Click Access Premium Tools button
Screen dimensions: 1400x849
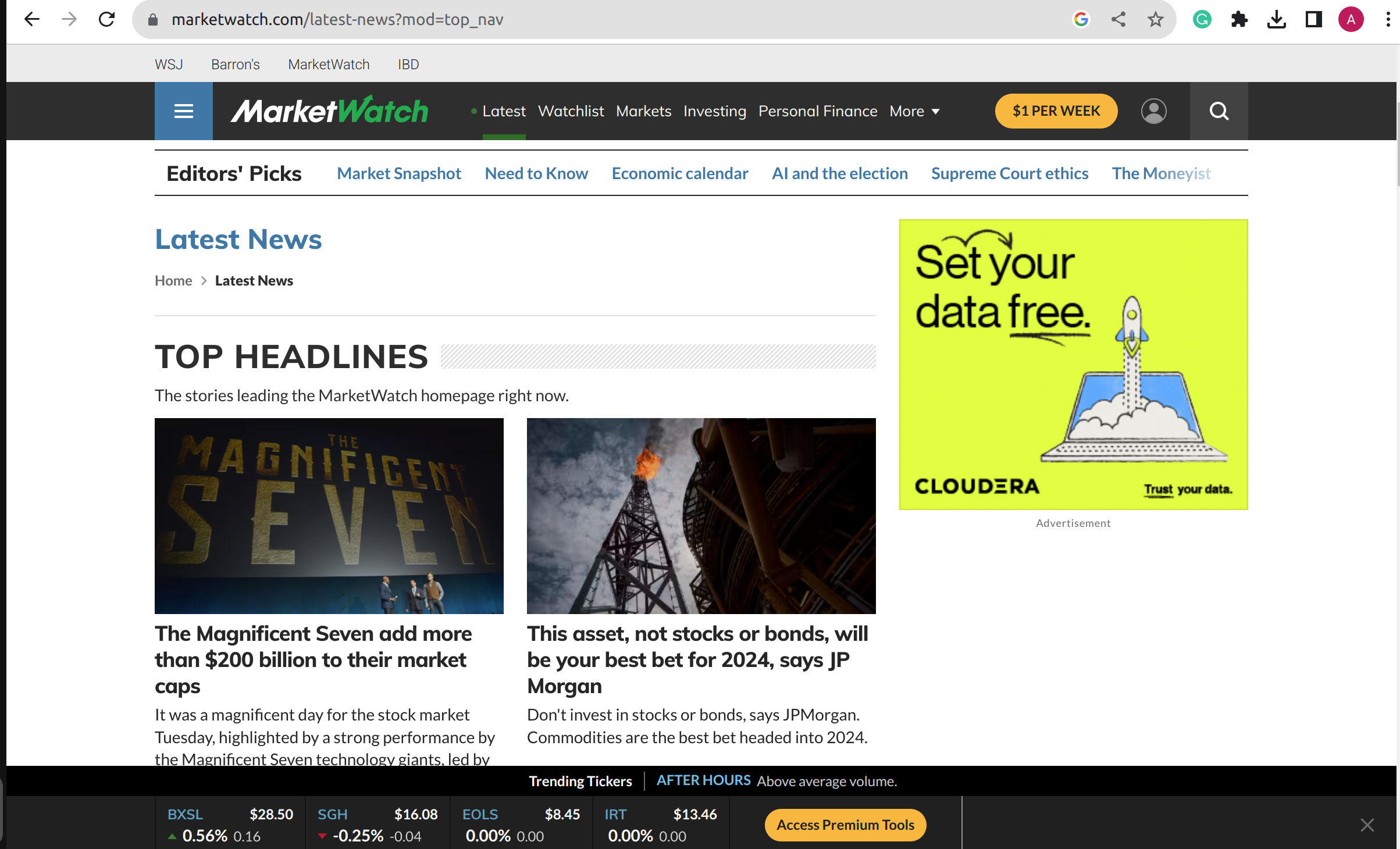[x=844, y=824]
